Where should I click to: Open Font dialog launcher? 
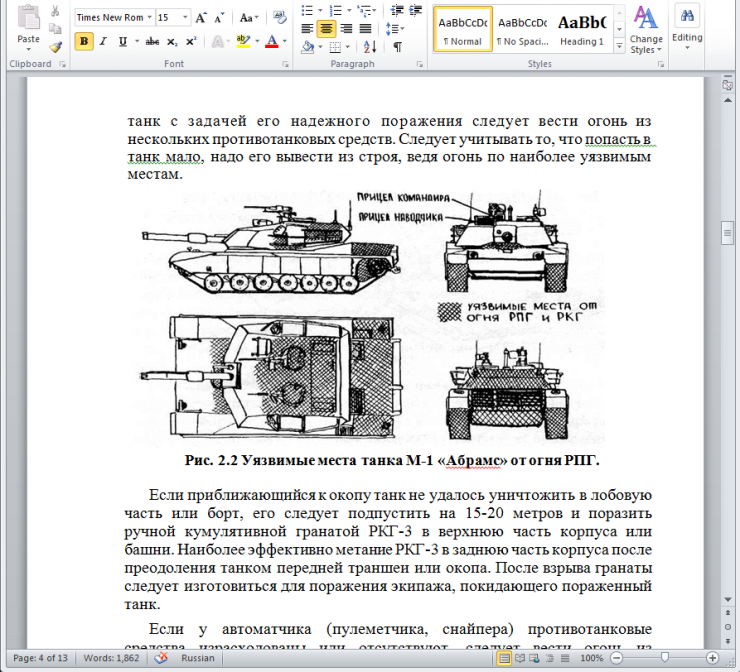tap(286, 64)
